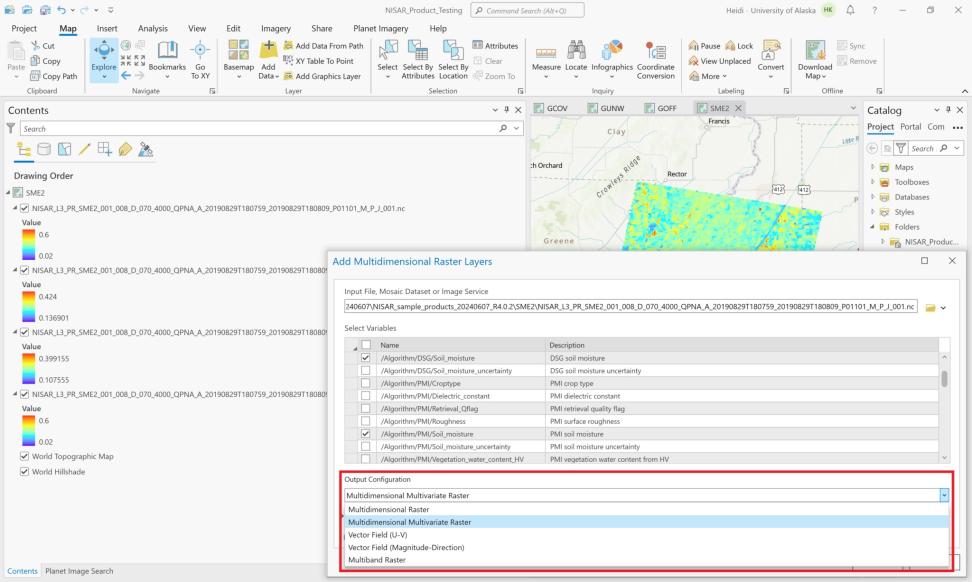Select Multidimensional Raster option
The width and height of the screenshot is (972, 582).
point(647,509)
